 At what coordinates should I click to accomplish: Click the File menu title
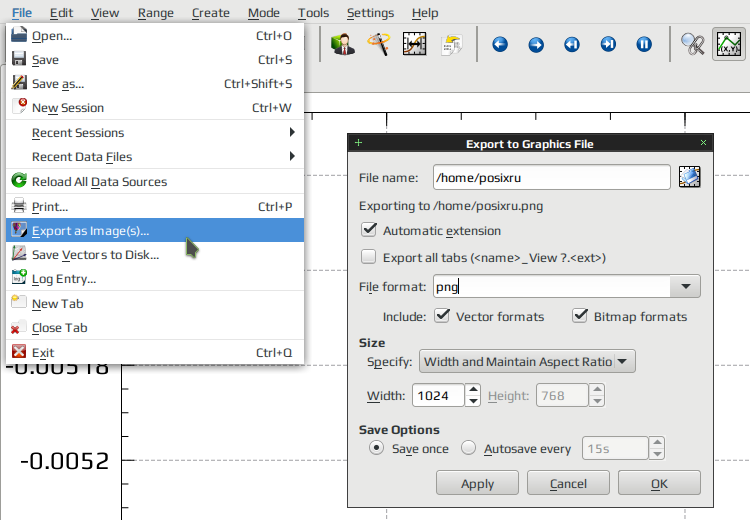click(x=22, y=13)
